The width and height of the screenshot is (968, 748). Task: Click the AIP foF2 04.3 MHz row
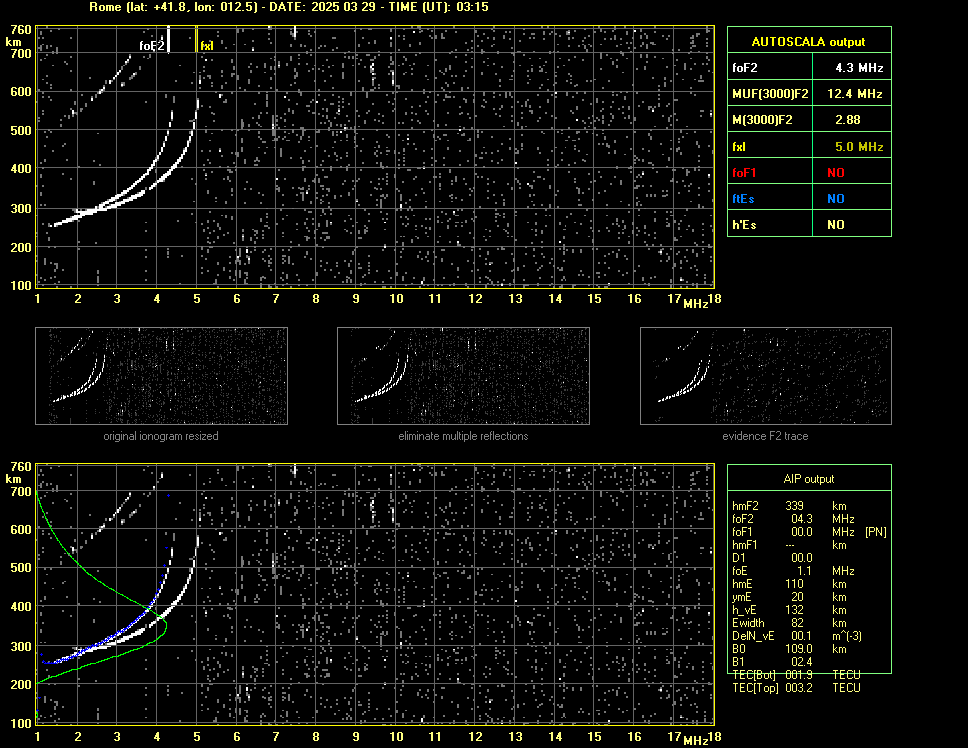click(x=793, y=518)
